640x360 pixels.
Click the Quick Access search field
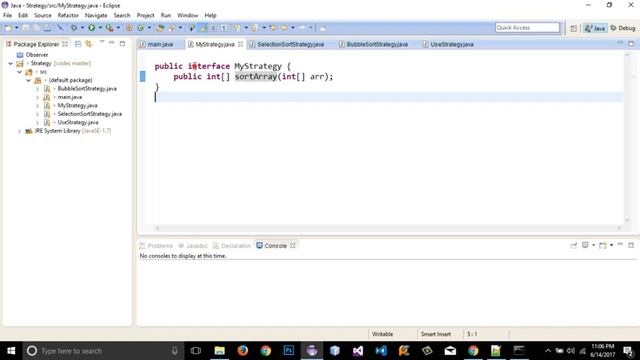click(527, 28)
